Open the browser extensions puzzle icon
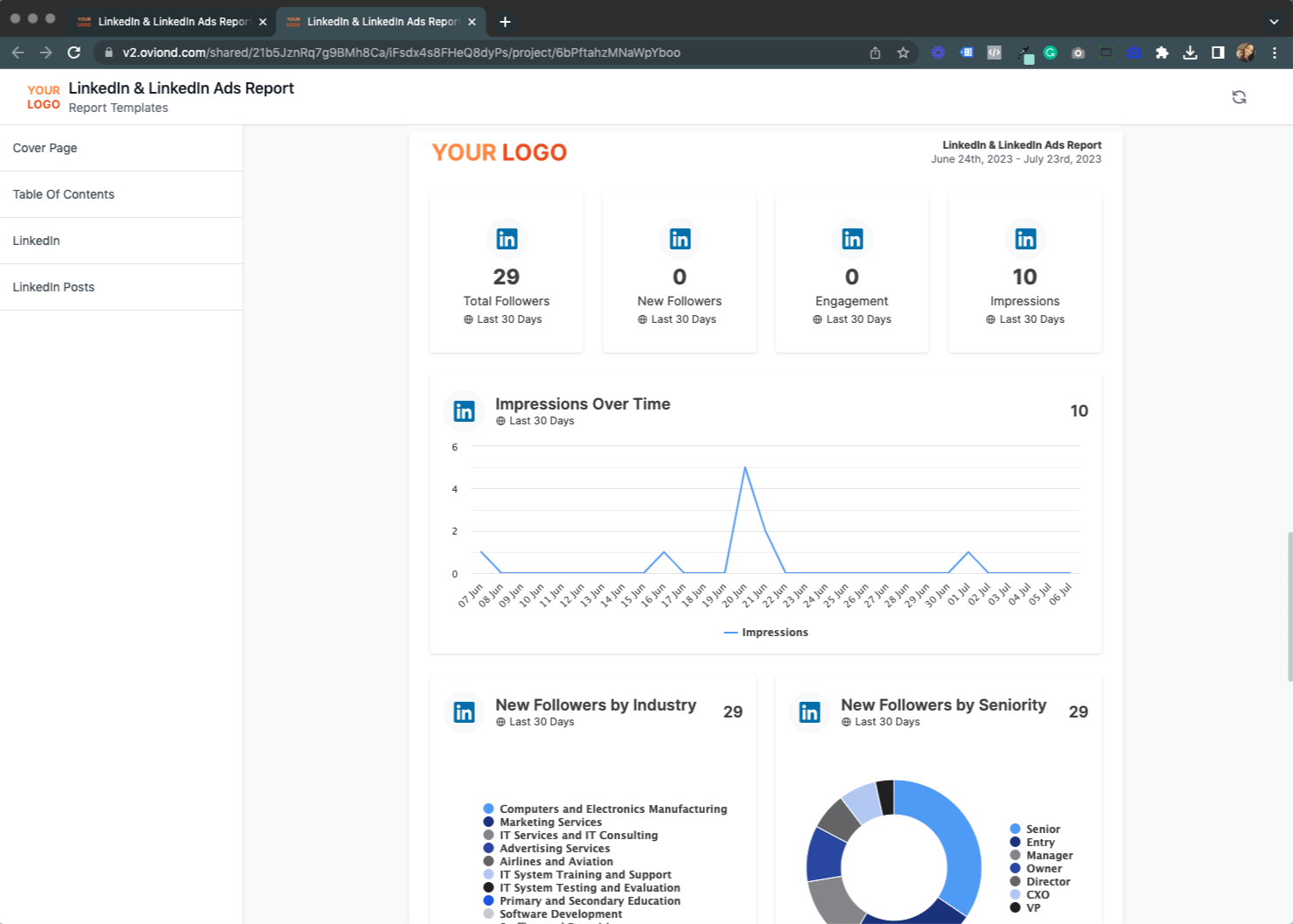Viewport: 1293px width, 924px height. click(x=1162, y=52)
